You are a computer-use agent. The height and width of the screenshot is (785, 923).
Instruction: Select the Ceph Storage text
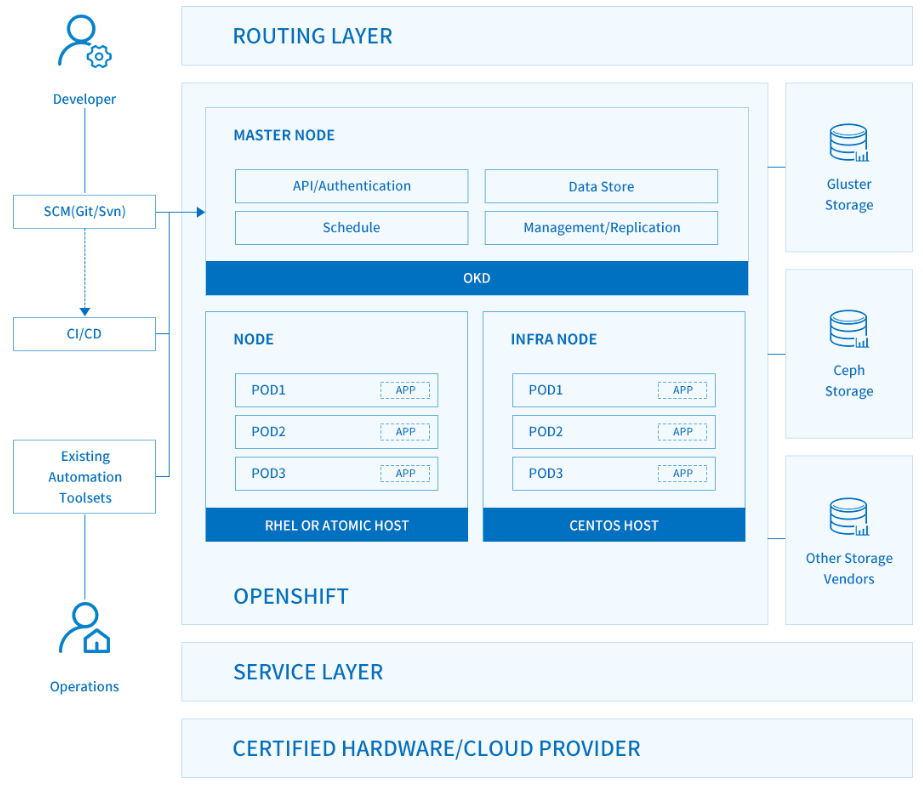[849, 381]
